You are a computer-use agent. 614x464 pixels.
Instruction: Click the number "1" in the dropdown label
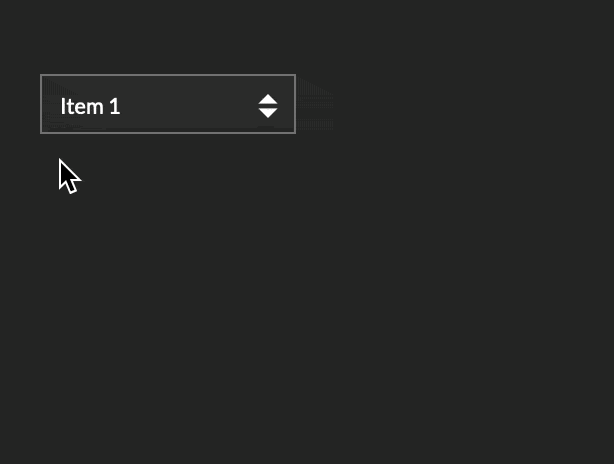coord(115,106)
